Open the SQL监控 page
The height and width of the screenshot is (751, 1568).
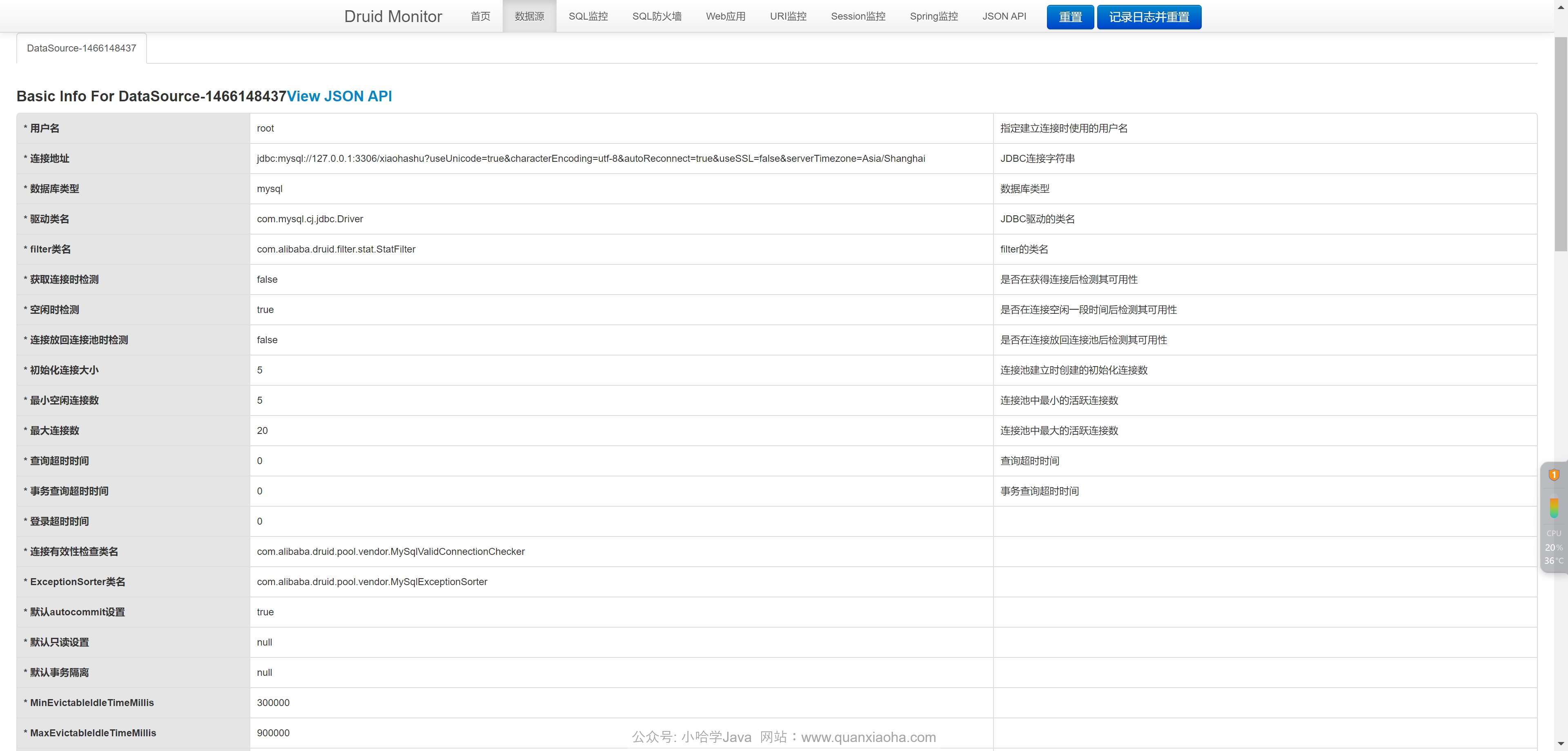click(x=588, y=16)
